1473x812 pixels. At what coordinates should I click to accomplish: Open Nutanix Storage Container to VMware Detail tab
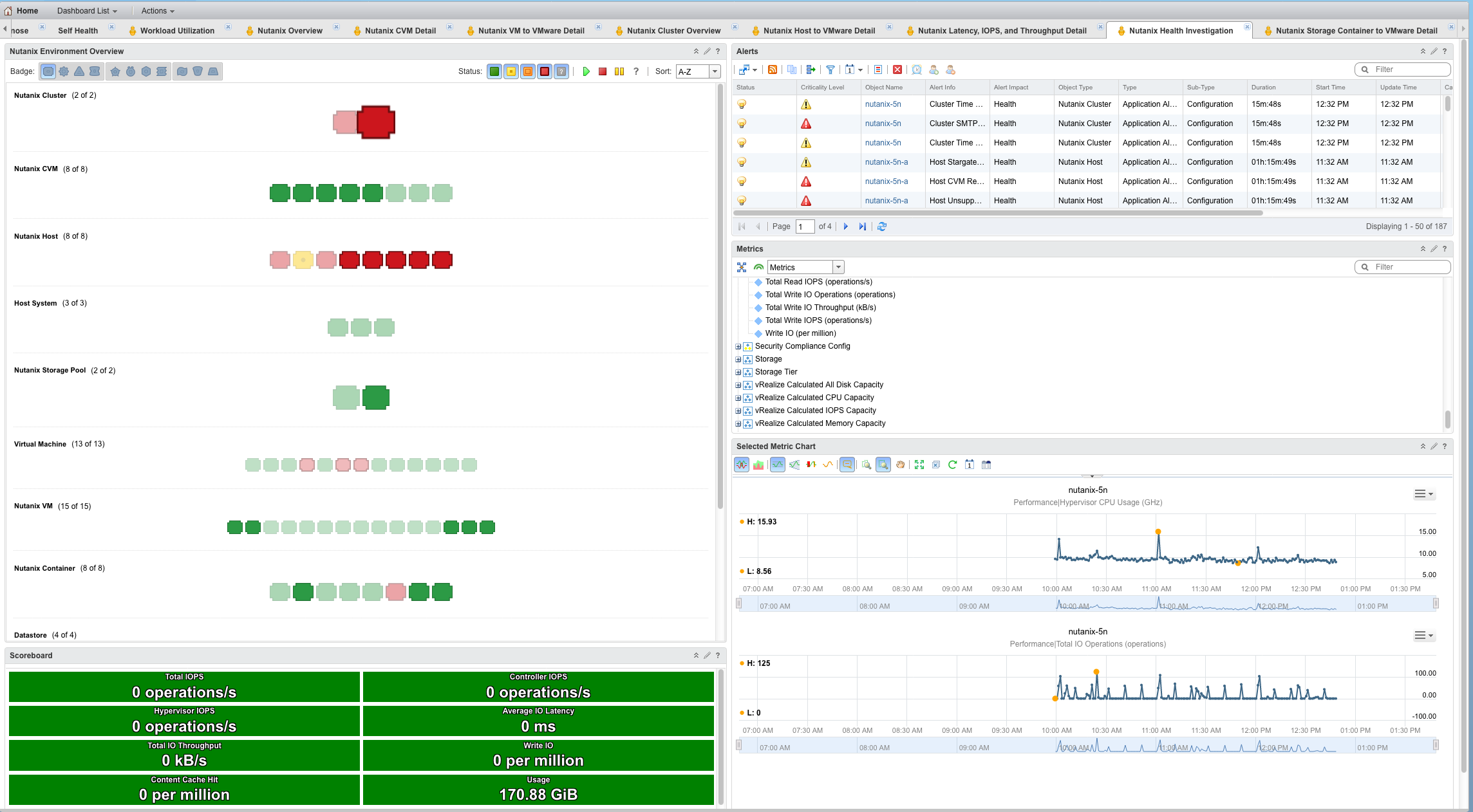tap(1356, 30)
